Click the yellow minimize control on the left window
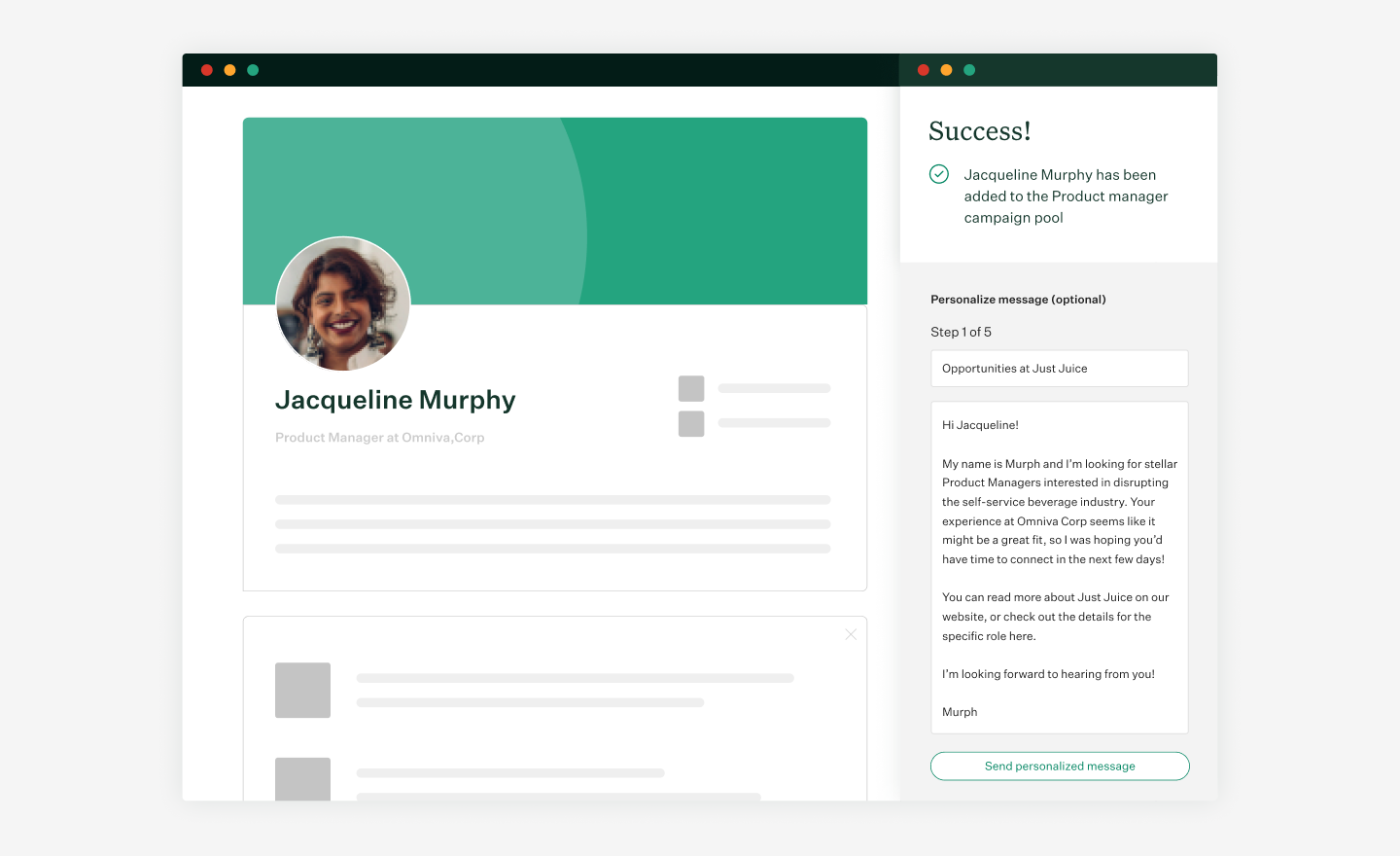 pyautogui.click(x=229, y=70)
